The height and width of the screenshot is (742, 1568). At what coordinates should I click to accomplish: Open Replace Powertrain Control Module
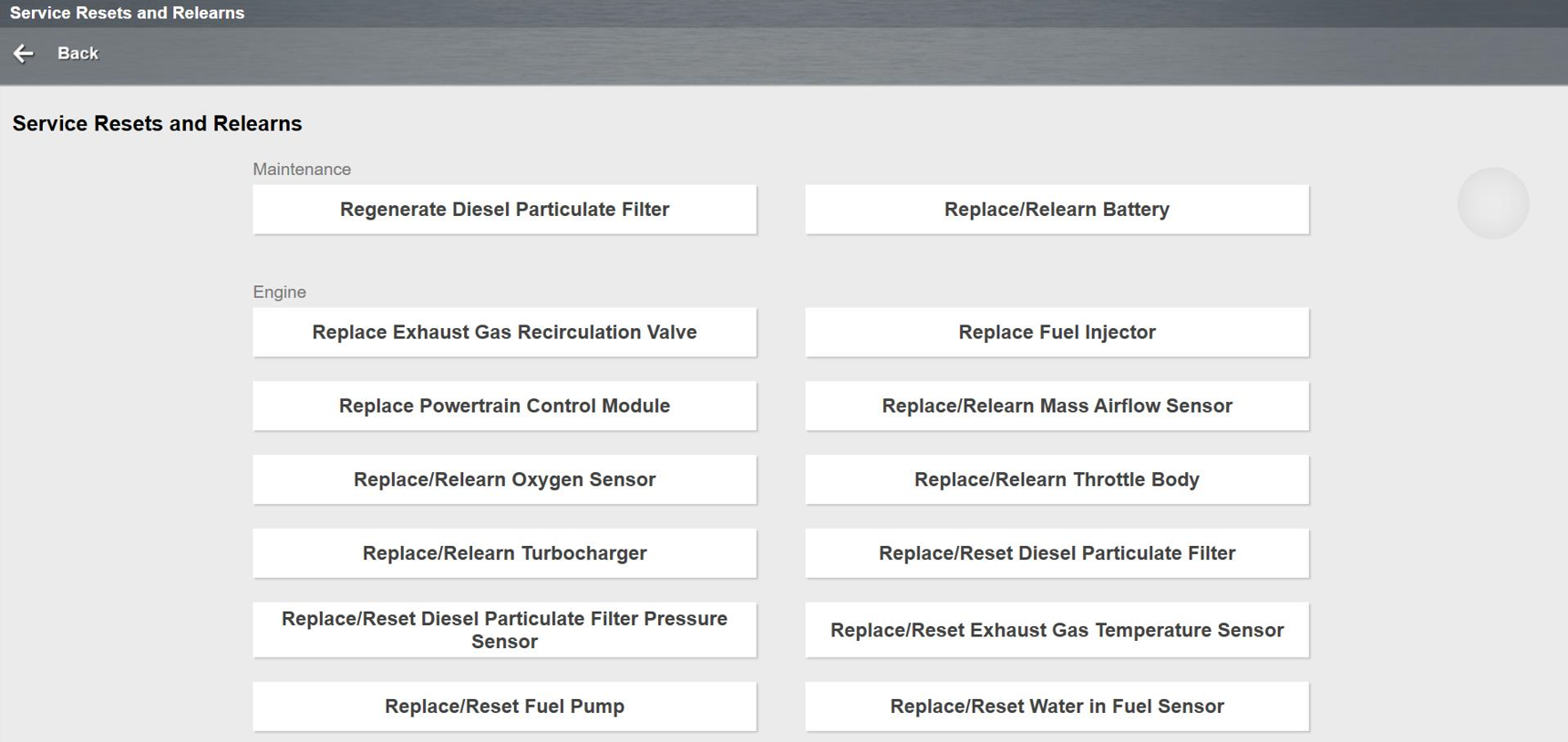pyautogui.click(x=504, y=407)
